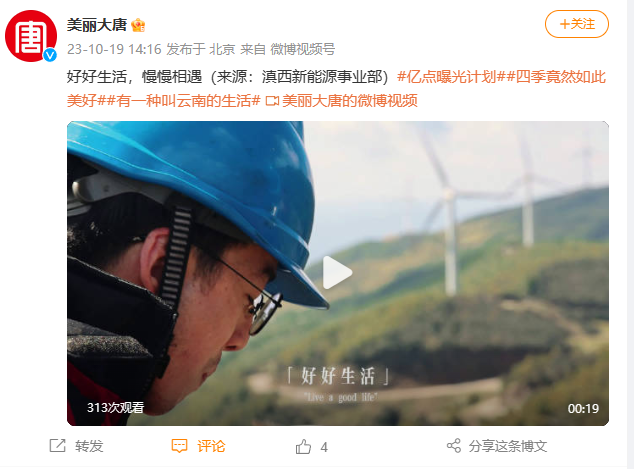634x469 pixels.
Task: Follow the account with +关注 button
Action: pyautogui.click(x=577, y=24)
